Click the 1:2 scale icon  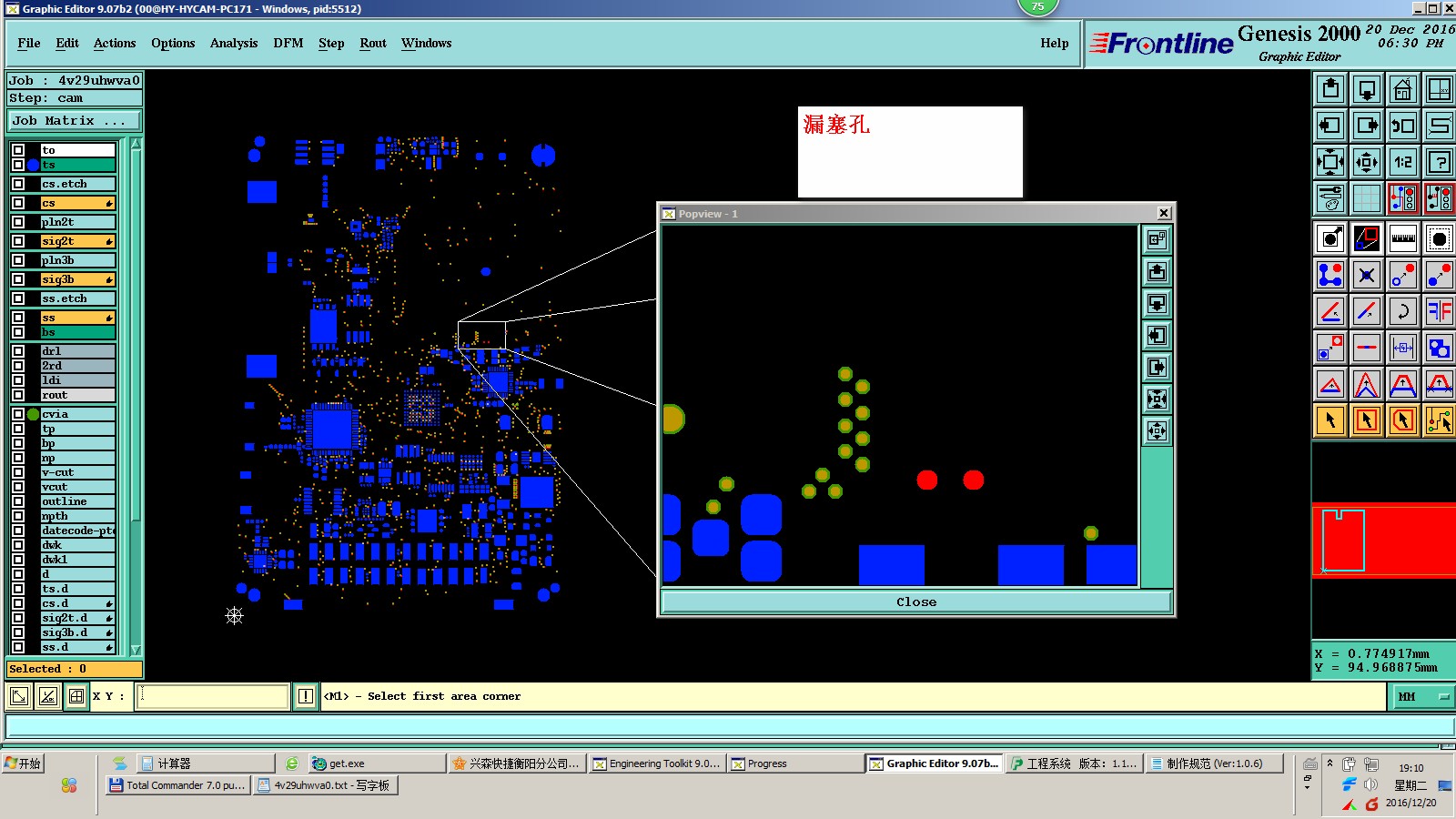(1403, 162)
